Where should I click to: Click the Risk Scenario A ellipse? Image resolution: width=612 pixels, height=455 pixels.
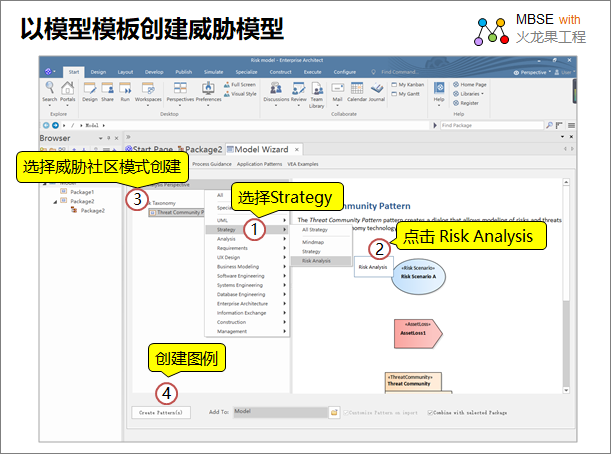(x=418, y=277)
